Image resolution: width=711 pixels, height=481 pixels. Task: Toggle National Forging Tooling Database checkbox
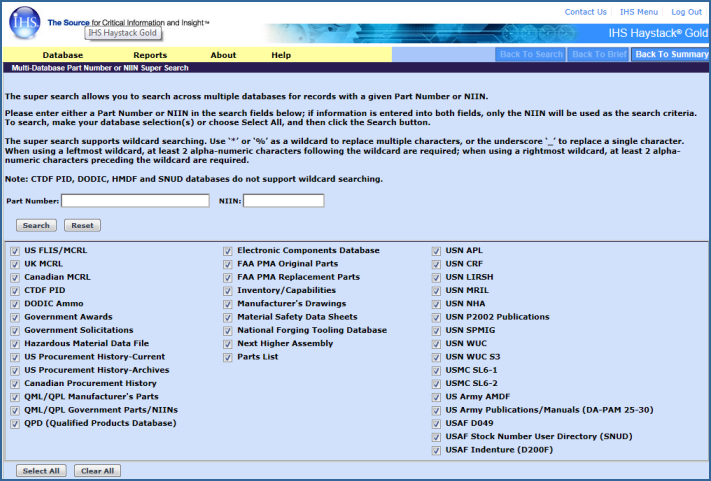pyautogui.click(x=228, y=330)
